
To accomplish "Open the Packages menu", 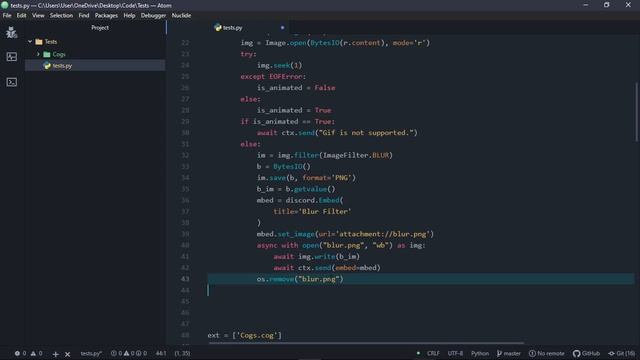I will pos(106,16).
